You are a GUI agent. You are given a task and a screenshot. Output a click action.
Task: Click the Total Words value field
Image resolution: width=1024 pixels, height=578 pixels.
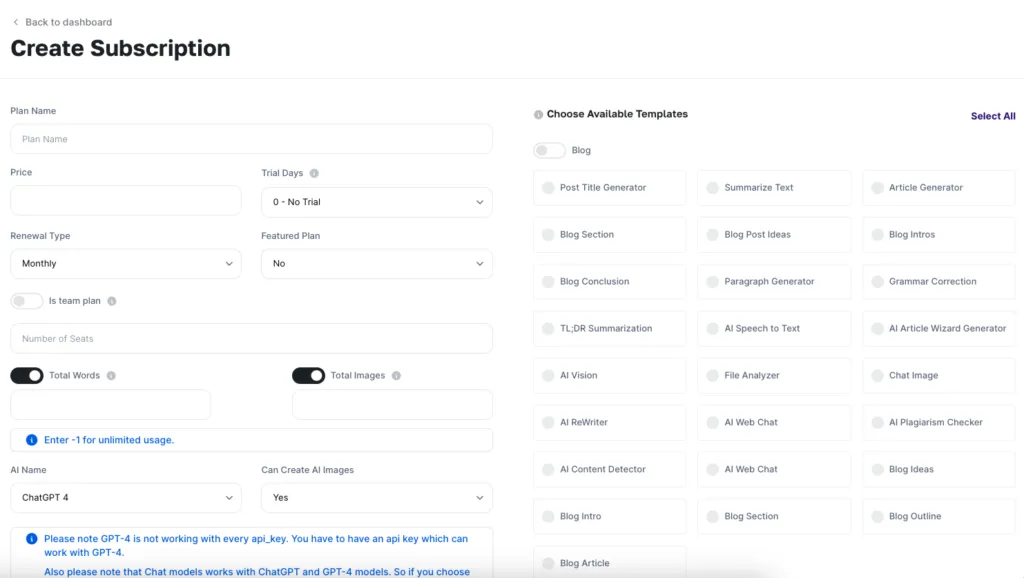click(x=110, y=405)
